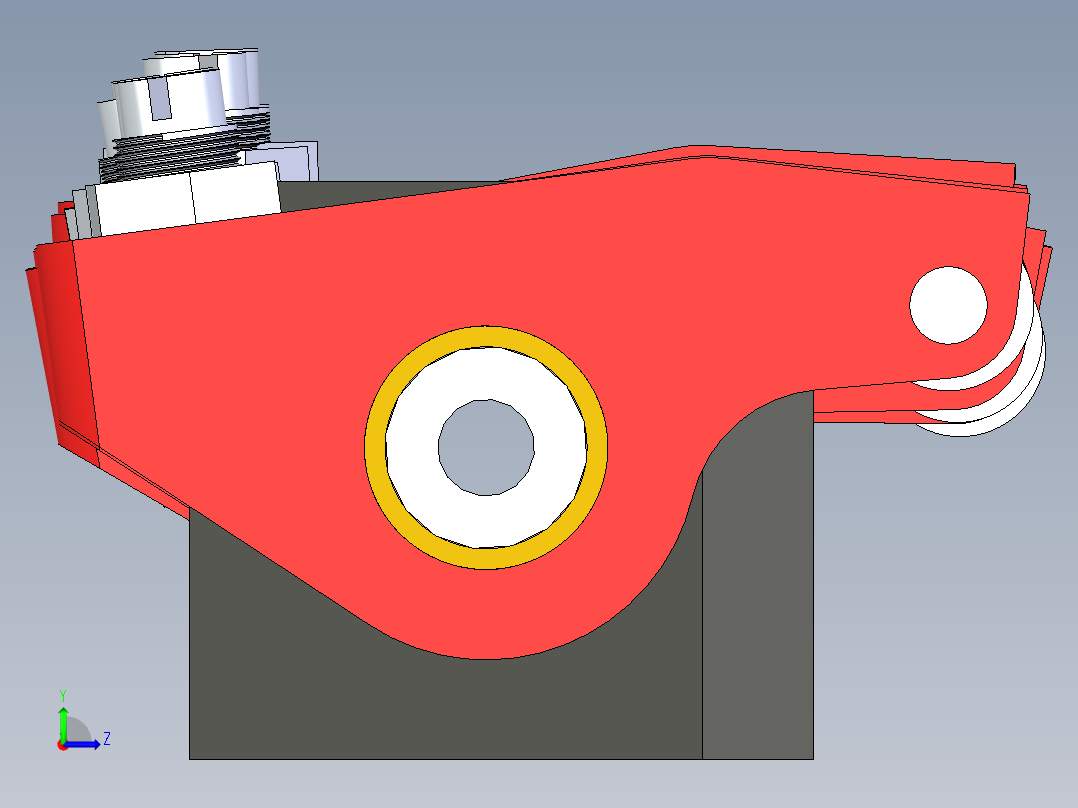
Task: Pick the small white pin circle on rocker arm
Action: [x=948, y=305]
